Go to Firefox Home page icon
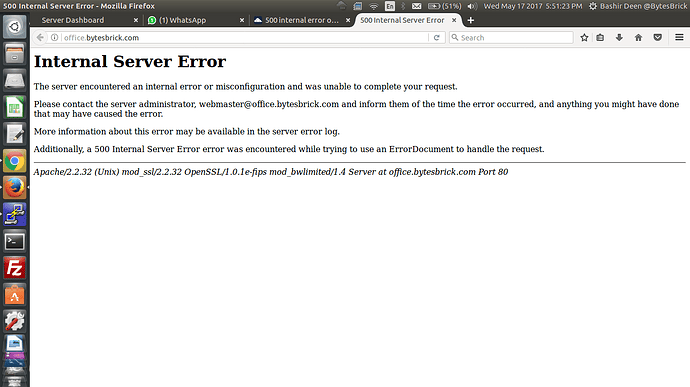This screenshot has width=690, height=387. pyautogui.click(x=639, y=38)
